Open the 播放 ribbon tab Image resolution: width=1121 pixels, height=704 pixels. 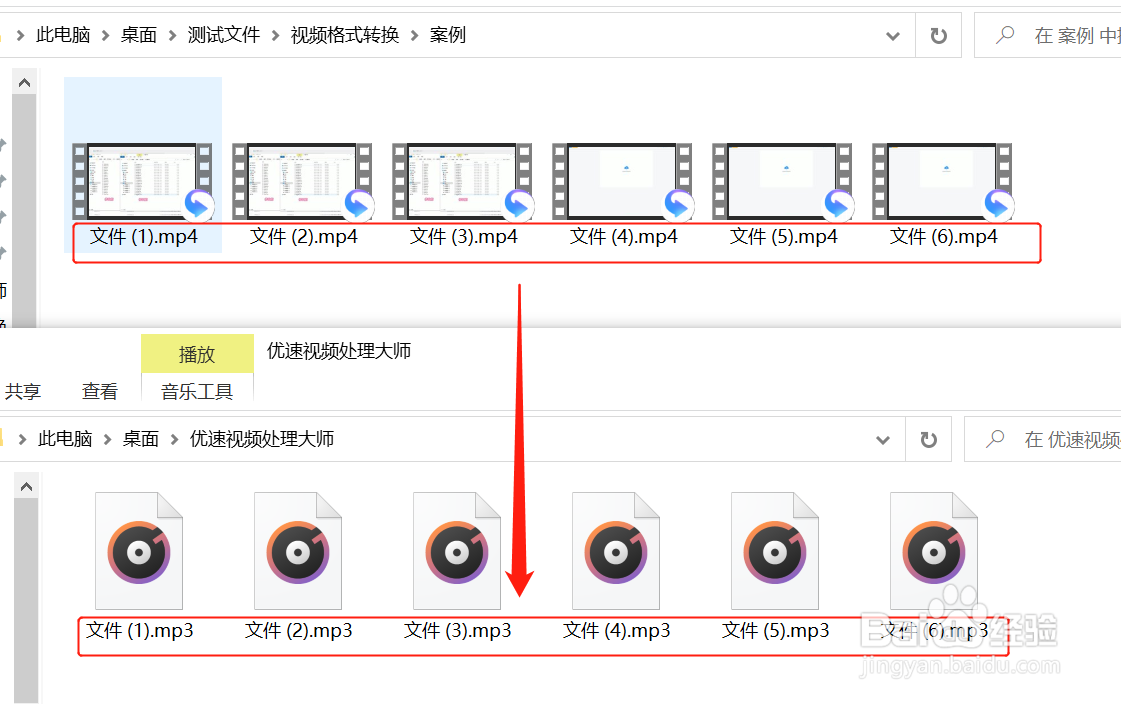[x=197, y=354]
